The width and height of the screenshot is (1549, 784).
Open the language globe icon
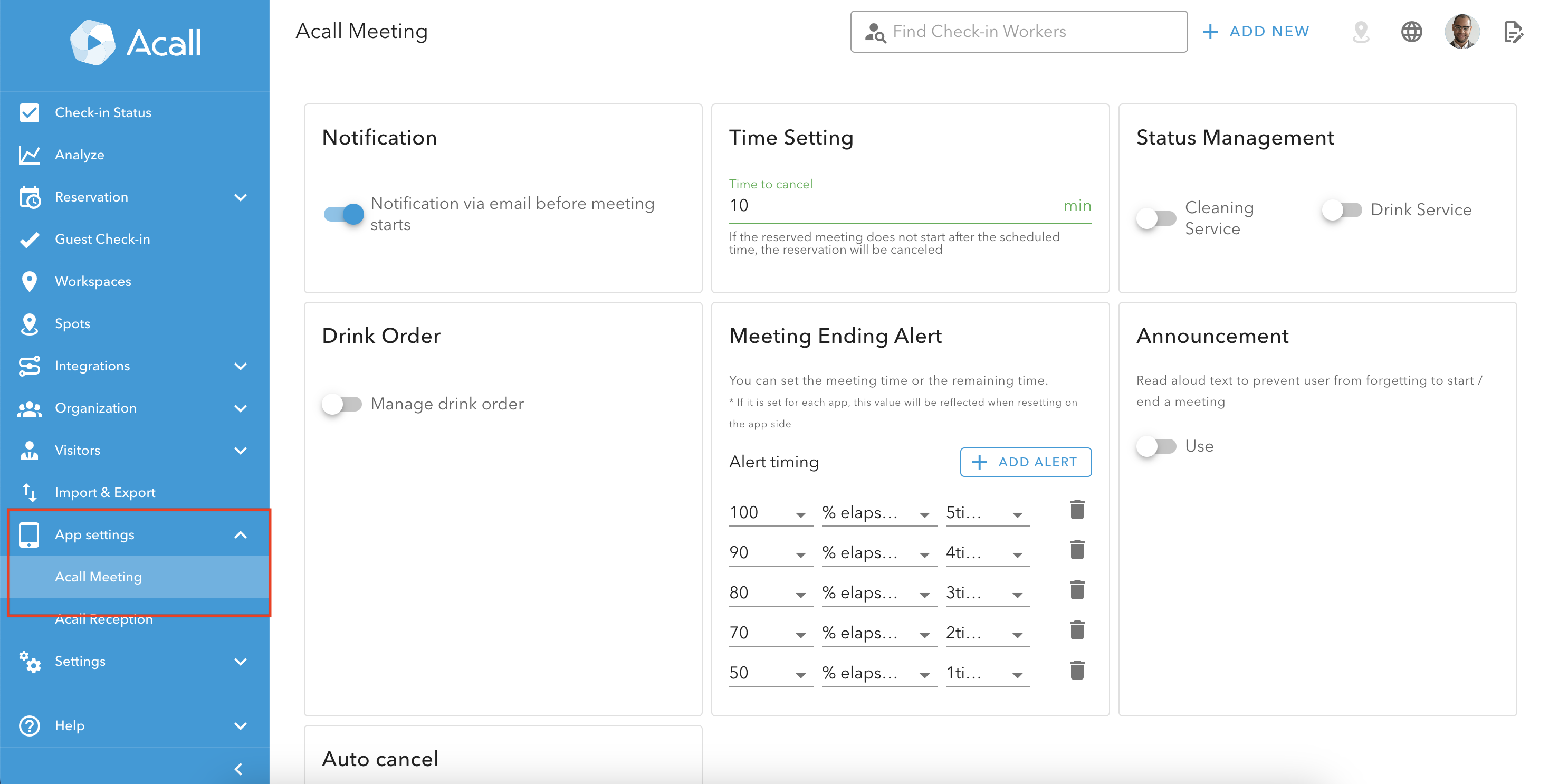(x=1411, y=32)
